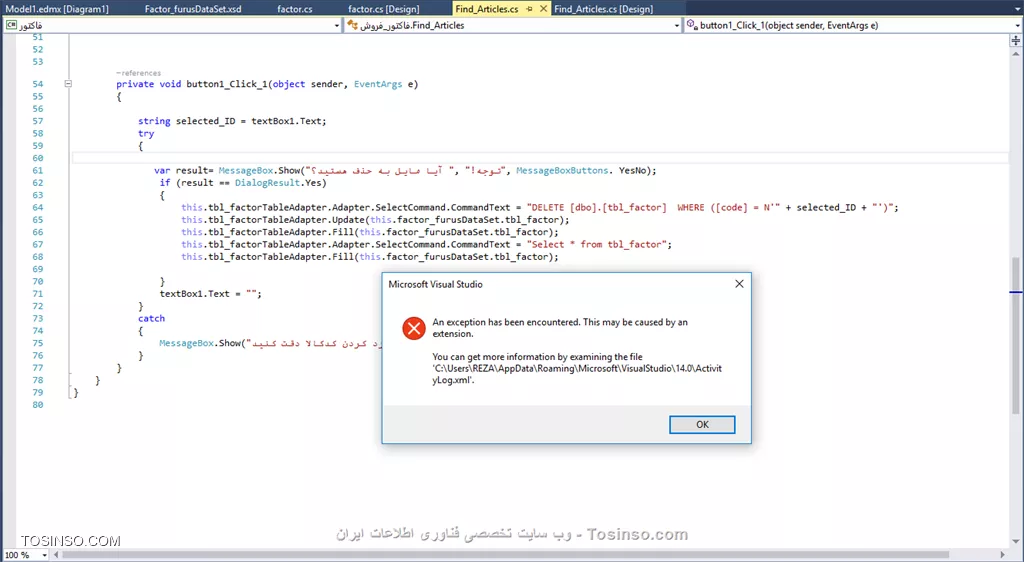
Task: Click line number 80 in the margin
Action: coord(38,405)
